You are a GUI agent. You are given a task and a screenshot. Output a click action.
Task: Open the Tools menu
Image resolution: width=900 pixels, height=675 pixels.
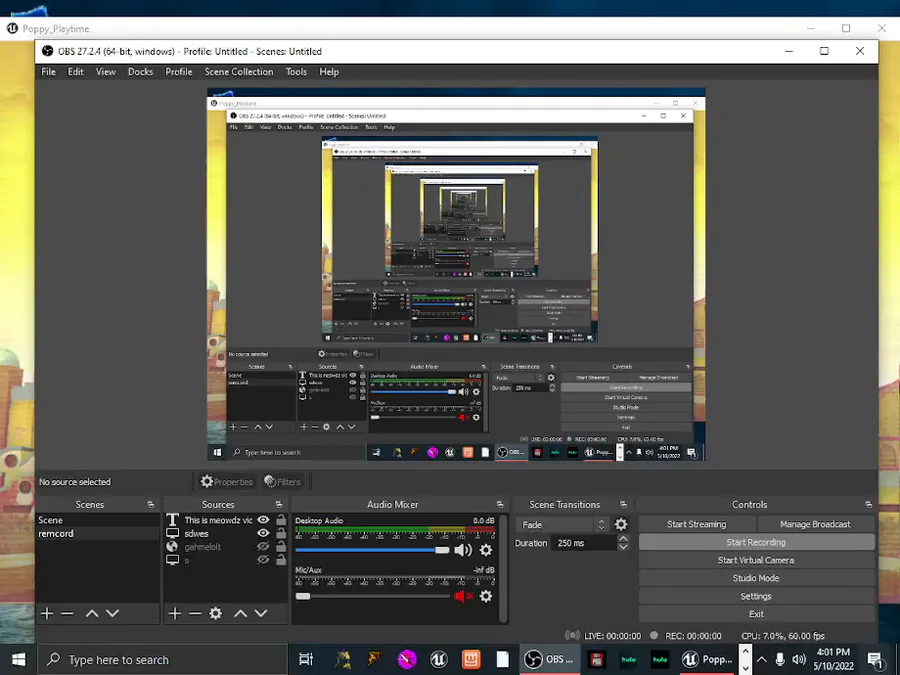tap(296, 72)
